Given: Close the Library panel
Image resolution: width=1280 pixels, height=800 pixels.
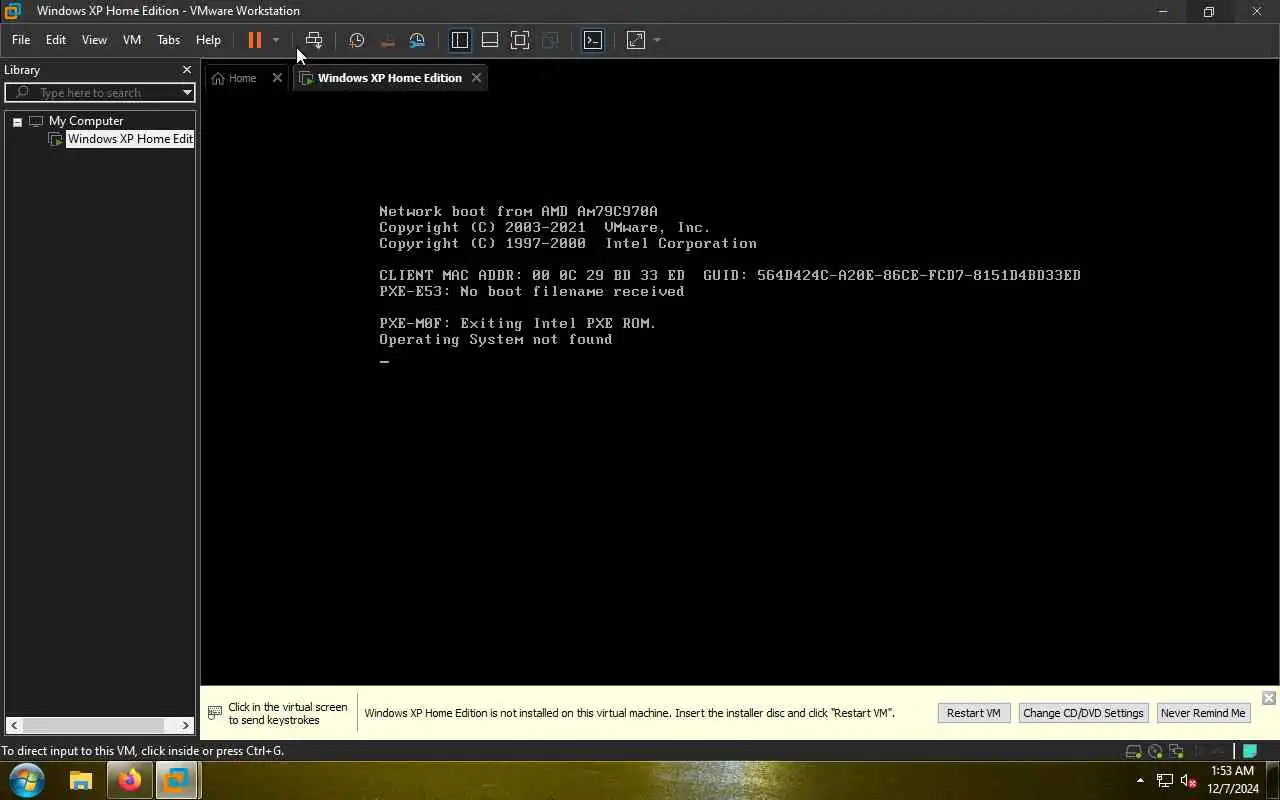Looking at the screenshot, I should [186, 70].
